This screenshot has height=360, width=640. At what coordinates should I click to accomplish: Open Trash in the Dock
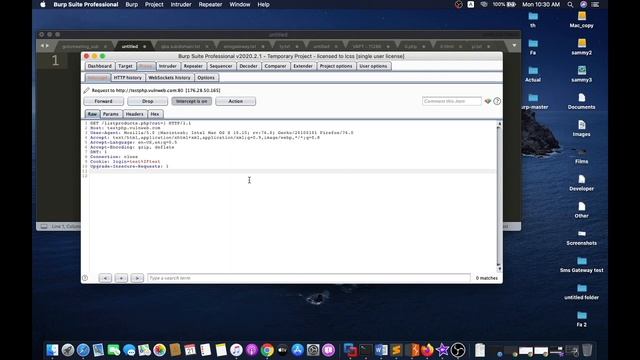[x=587, y=350]
